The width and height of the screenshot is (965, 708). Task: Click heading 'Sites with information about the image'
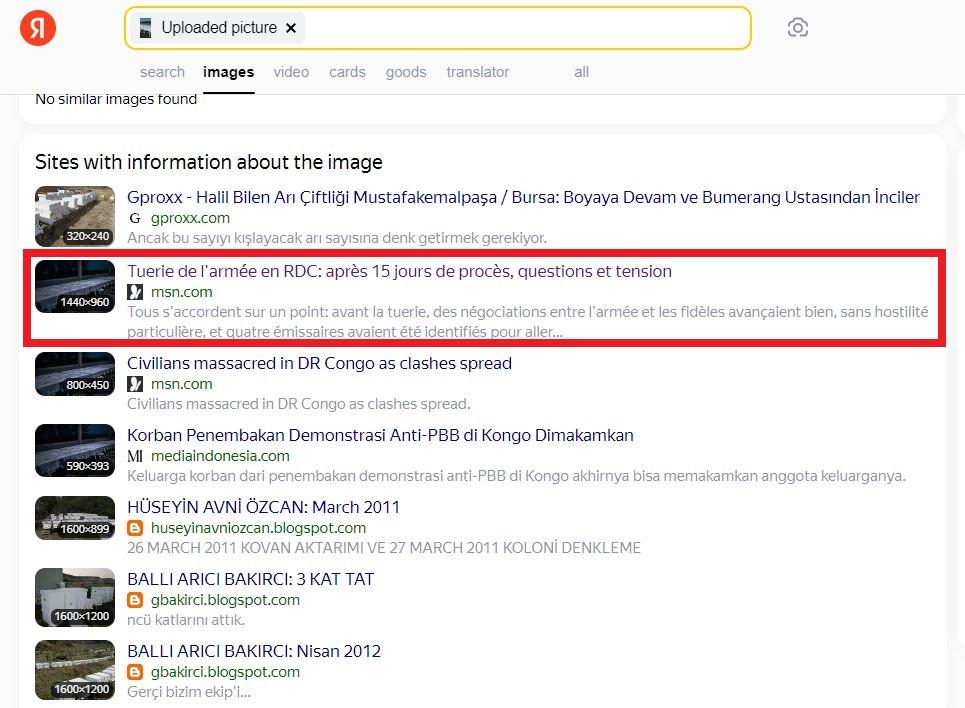tap(209, 162)
